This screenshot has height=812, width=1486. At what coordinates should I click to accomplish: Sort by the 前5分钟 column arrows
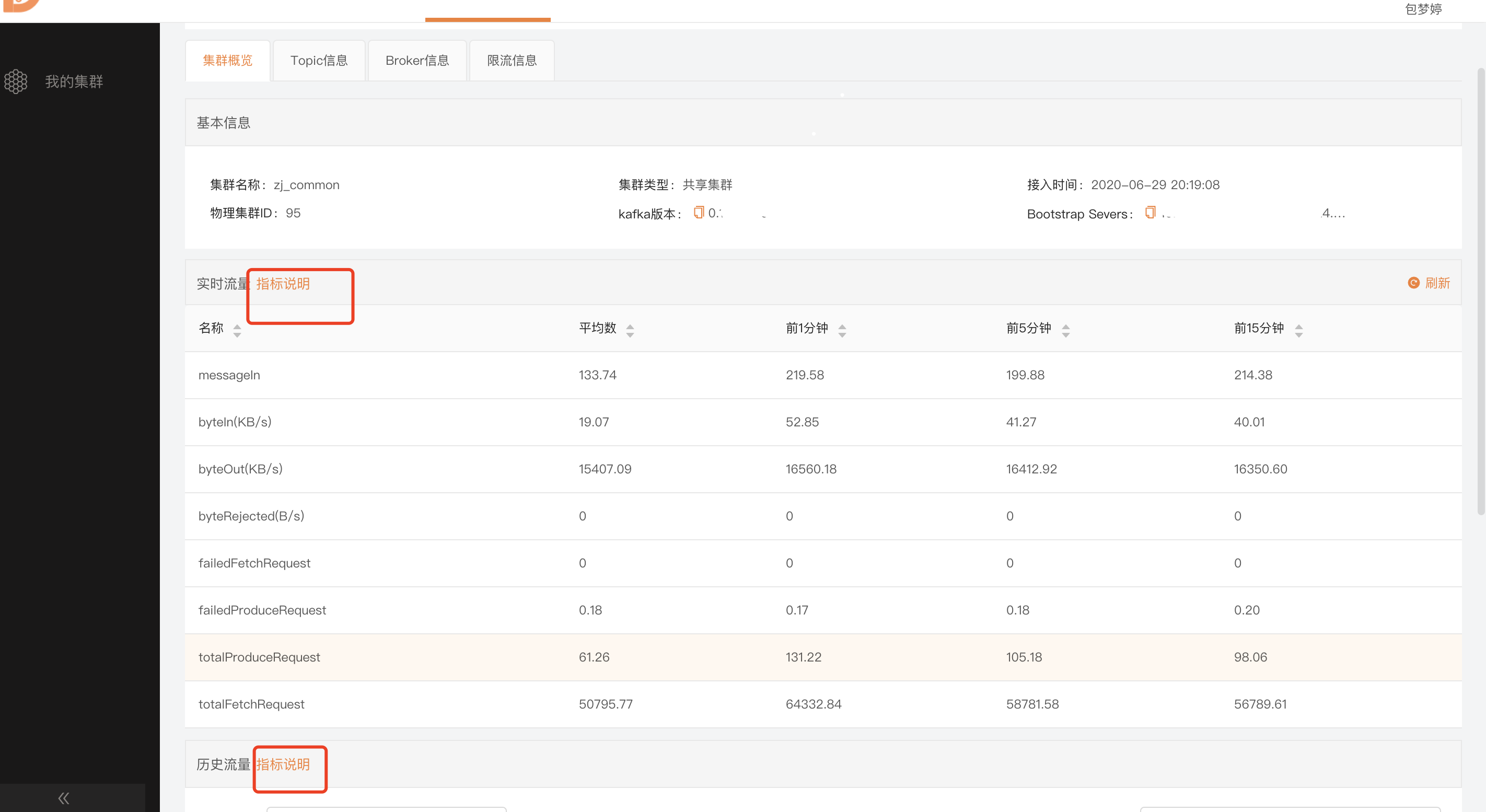pyautogui.click(x=1065, y=330)
